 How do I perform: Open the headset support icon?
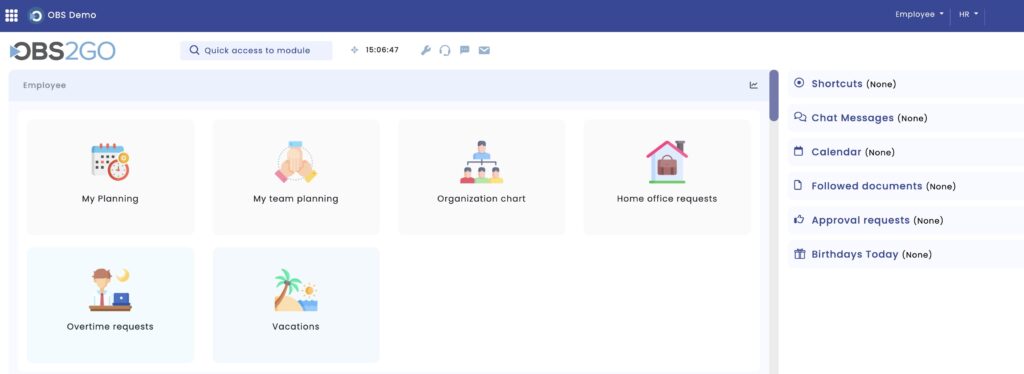445,50
